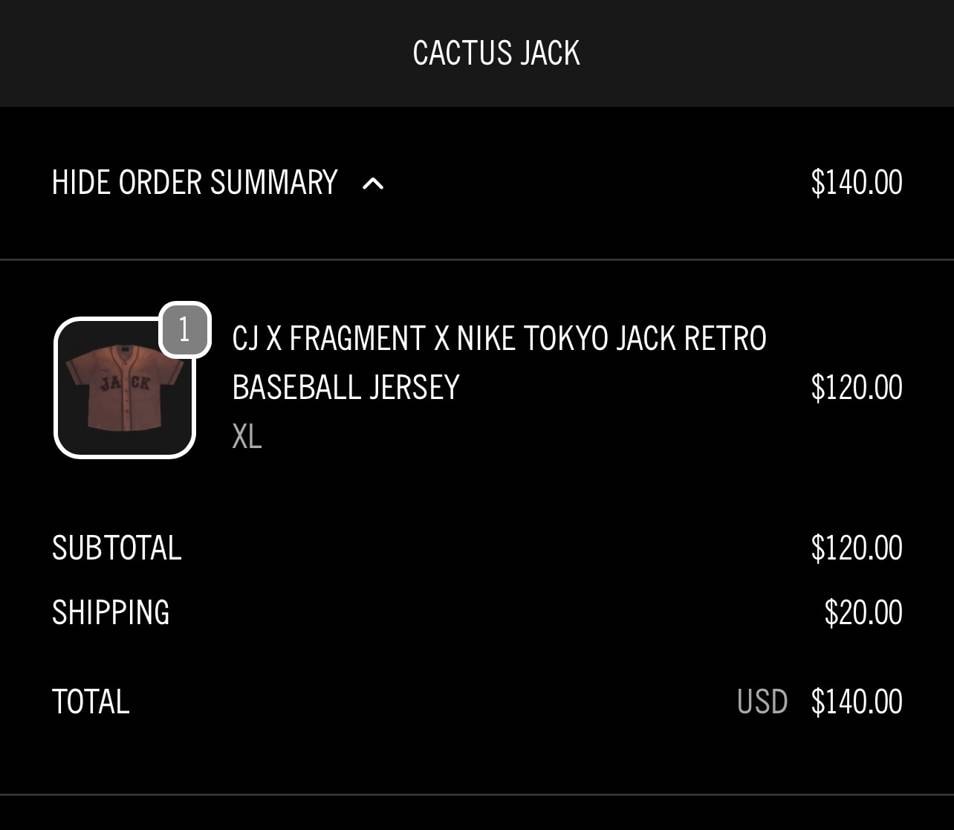Collapse the order summary chevron arrow
The width and height of the screenshot is (954, 830).
(x=373, y=184)
